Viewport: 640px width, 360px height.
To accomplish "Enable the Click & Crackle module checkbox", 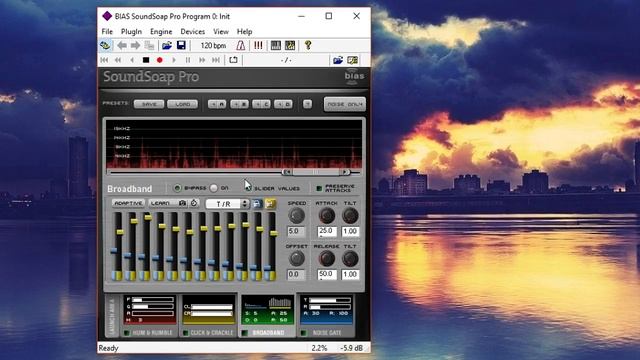I will click(186, 333).
